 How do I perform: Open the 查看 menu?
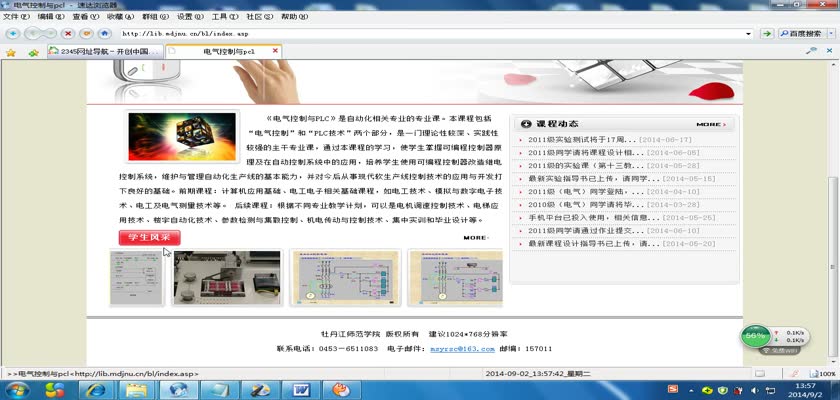pyautogui.click(x=86, y=17)
